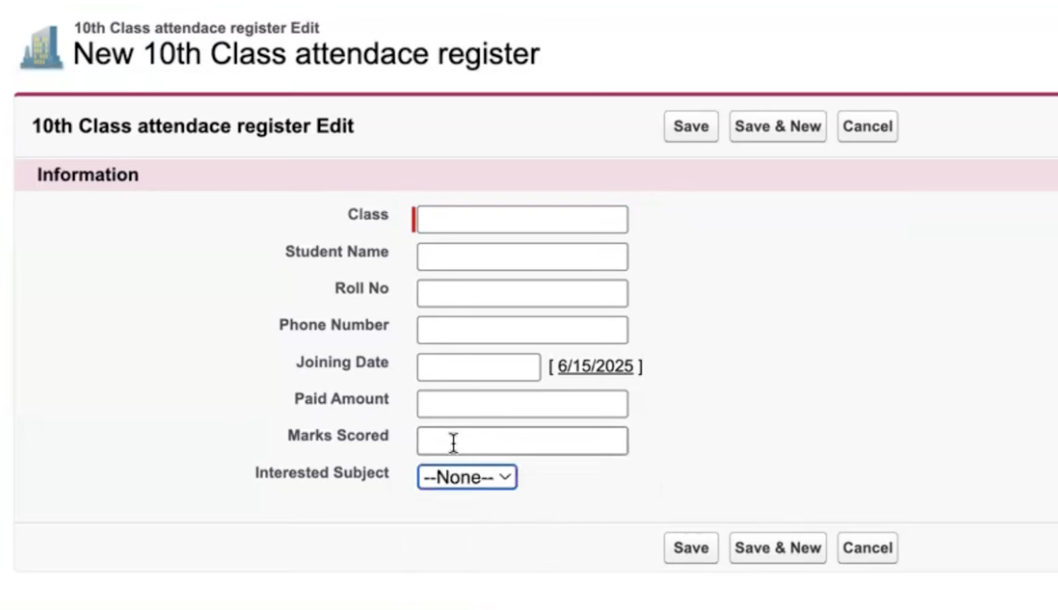Focus the Class input field

click(522, 220)
